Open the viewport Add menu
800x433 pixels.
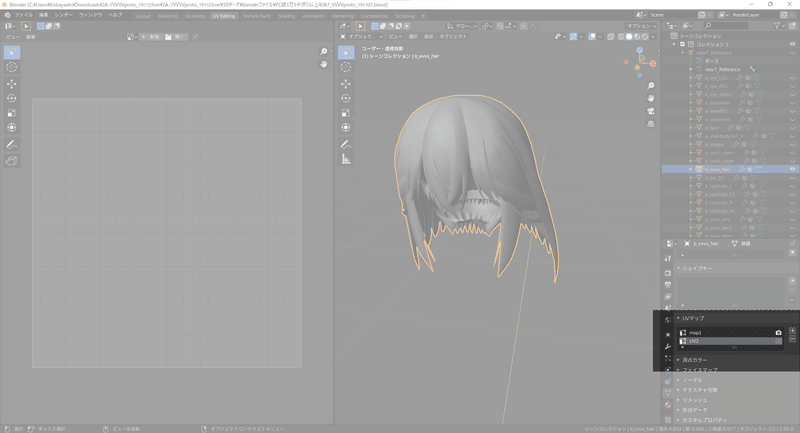(x=429, y=37)
